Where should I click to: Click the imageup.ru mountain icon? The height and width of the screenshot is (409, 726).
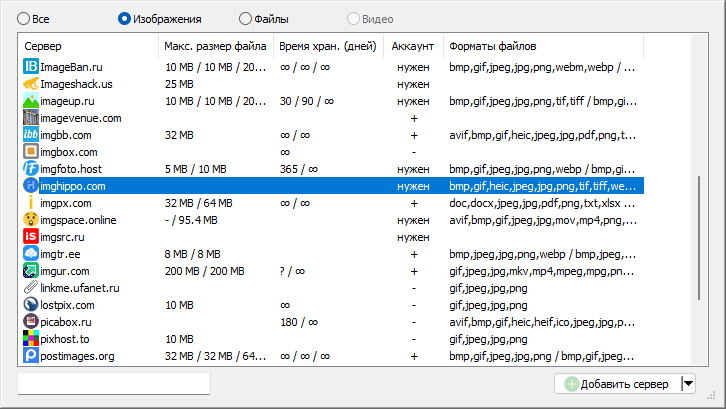click(x=31, y=101)
